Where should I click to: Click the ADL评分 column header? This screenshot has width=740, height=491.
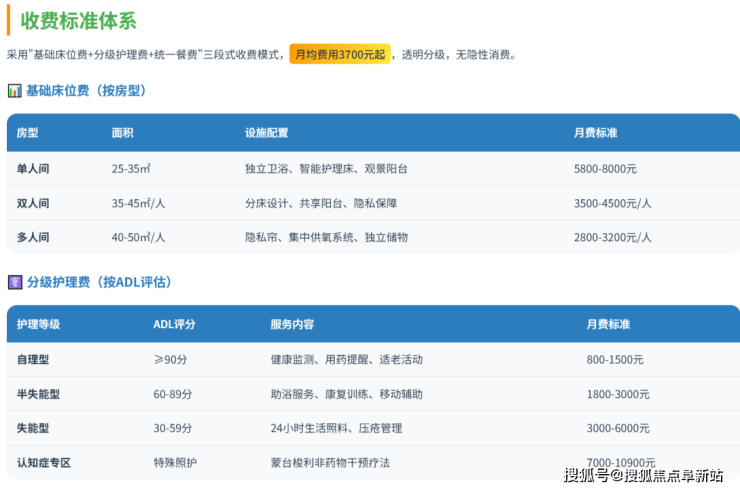[x=173, y=324]
